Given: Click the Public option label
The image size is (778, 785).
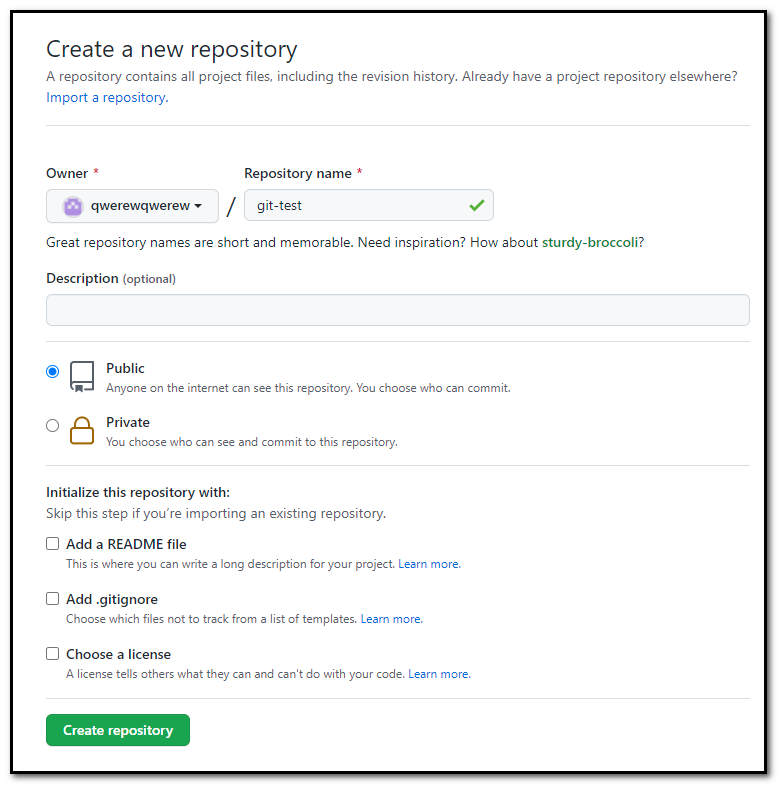Looking at the screenshot, I should (x=126, y=369).
